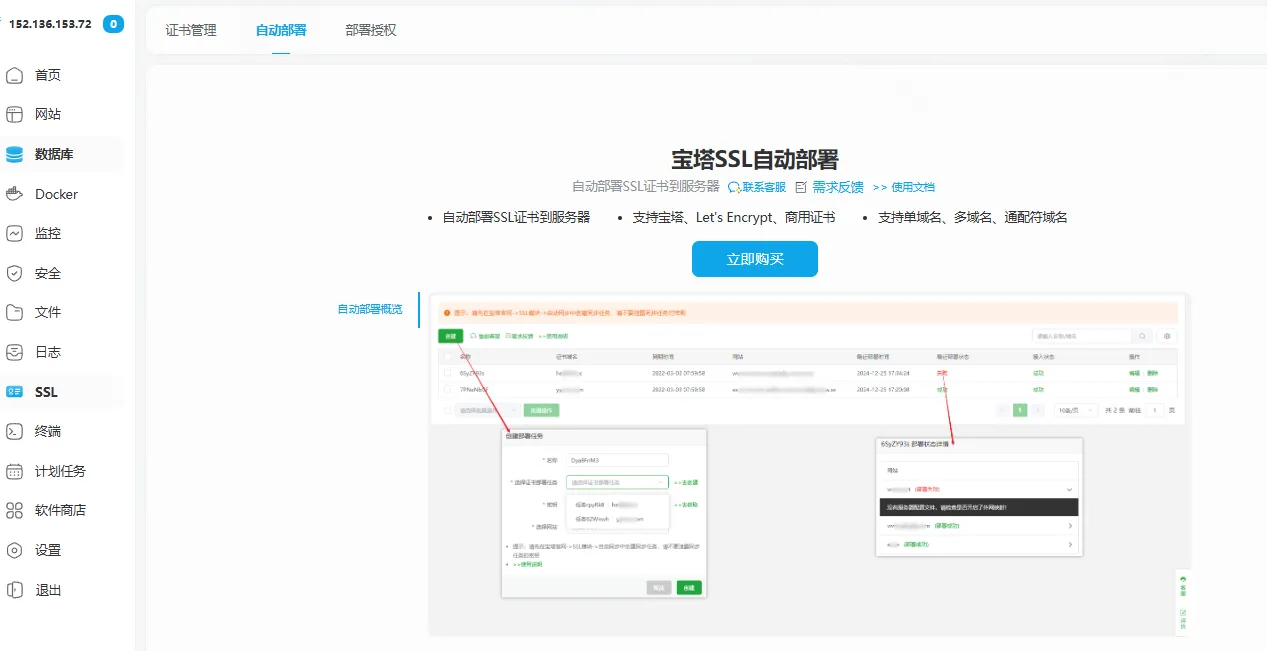Click the blue notification badge beside IP address
This screenshot has width=1267, height=651.
tap(114, 24)
